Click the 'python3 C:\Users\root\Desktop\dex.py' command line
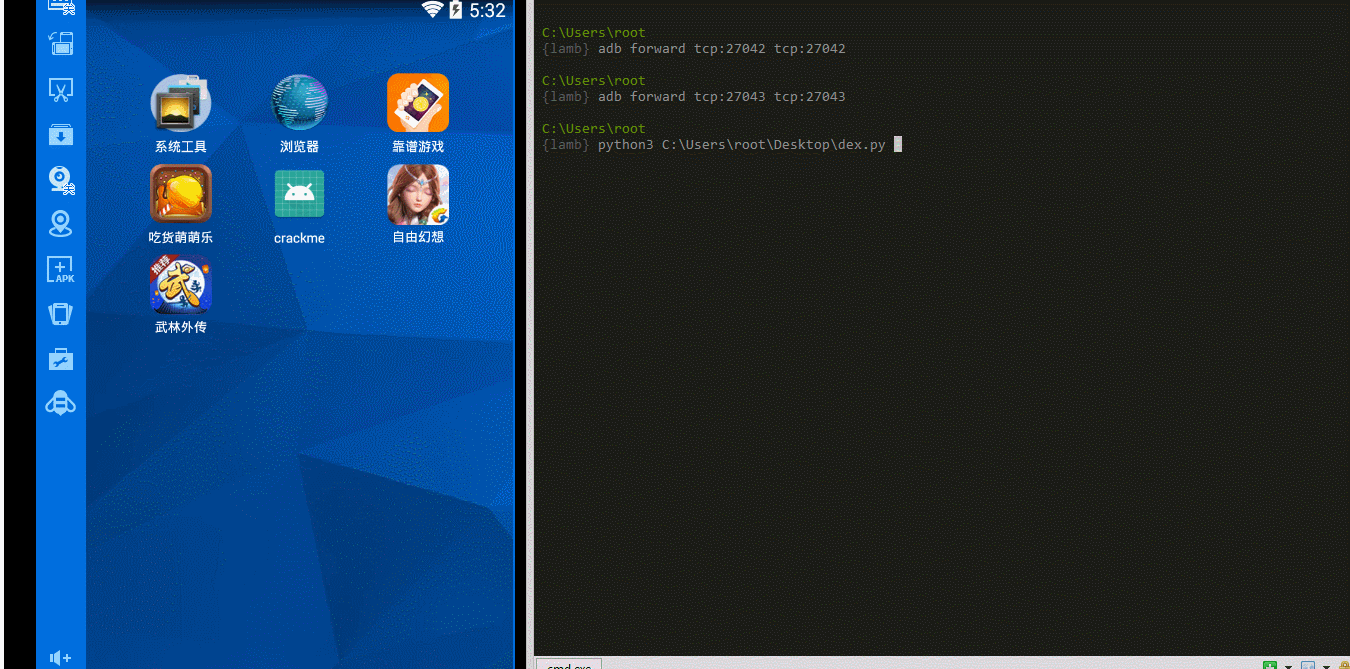The width and height of the screenshot is (1350, 669). point(741,144)
